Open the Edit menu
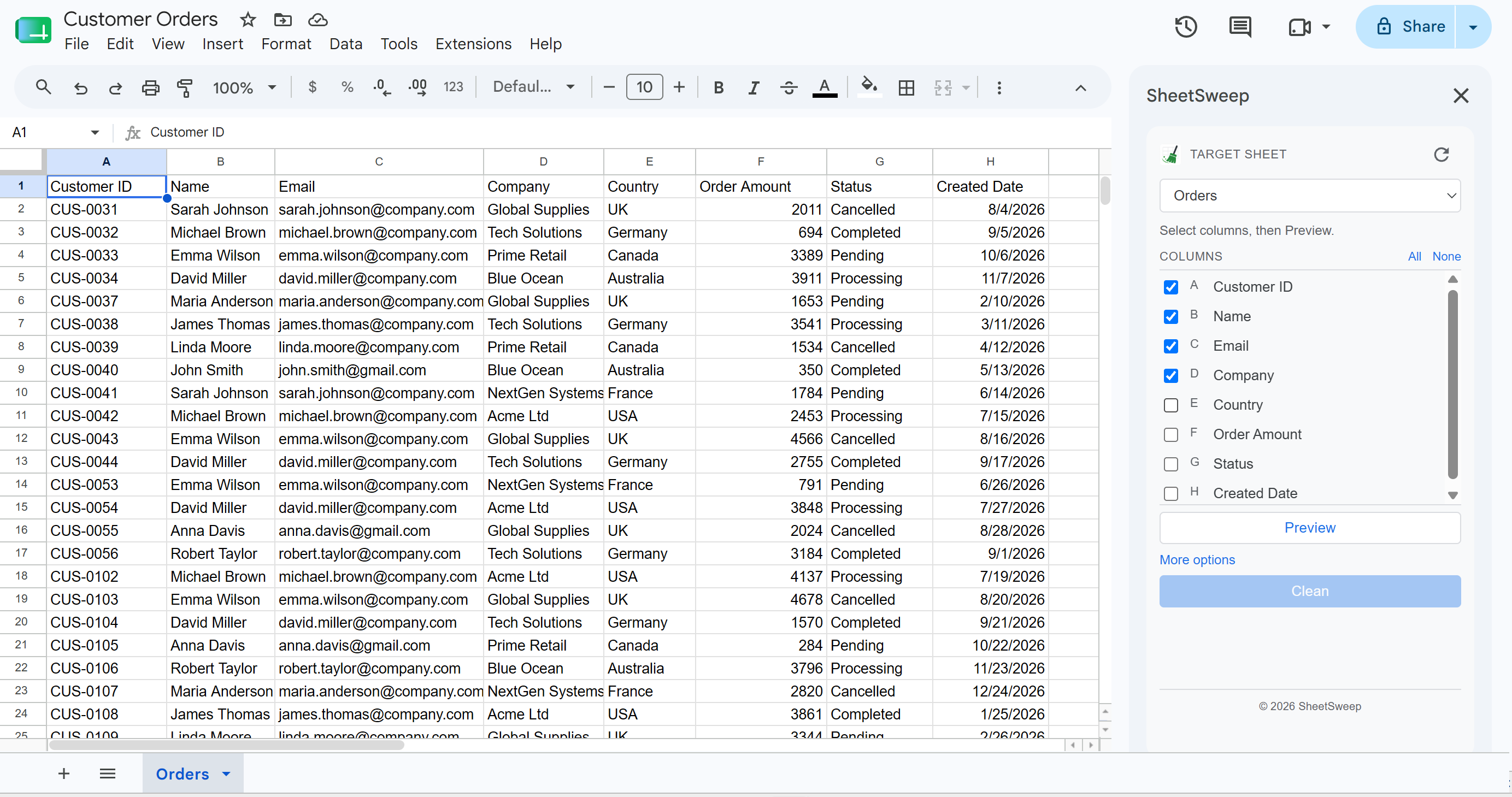 (x=120, y=44)
